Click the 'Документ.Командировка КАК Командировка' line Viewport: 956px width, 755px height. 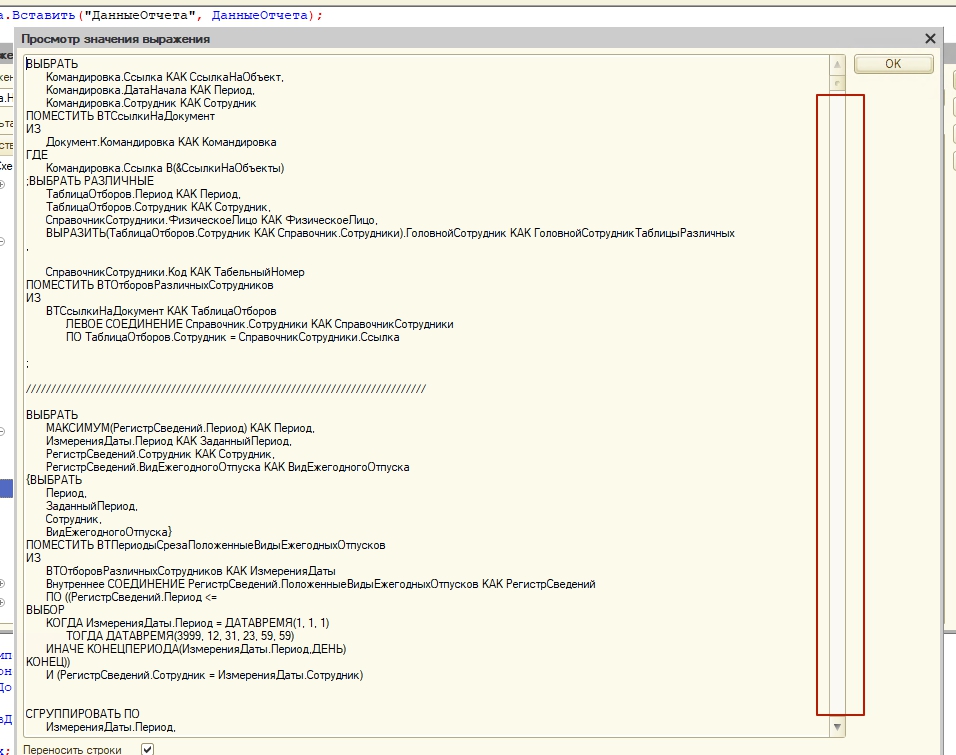coord(160,142)
